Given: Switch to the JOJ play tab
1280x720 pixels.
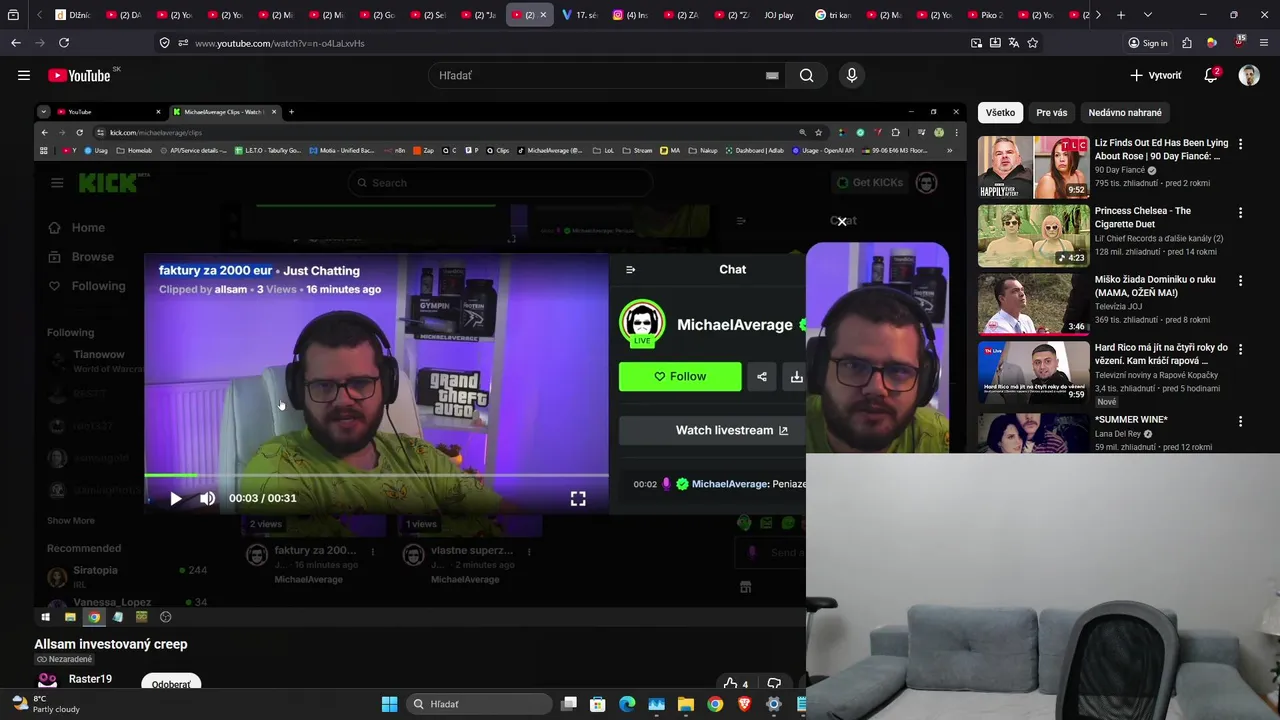Looking at the screenshot, I should pos(778,15).
